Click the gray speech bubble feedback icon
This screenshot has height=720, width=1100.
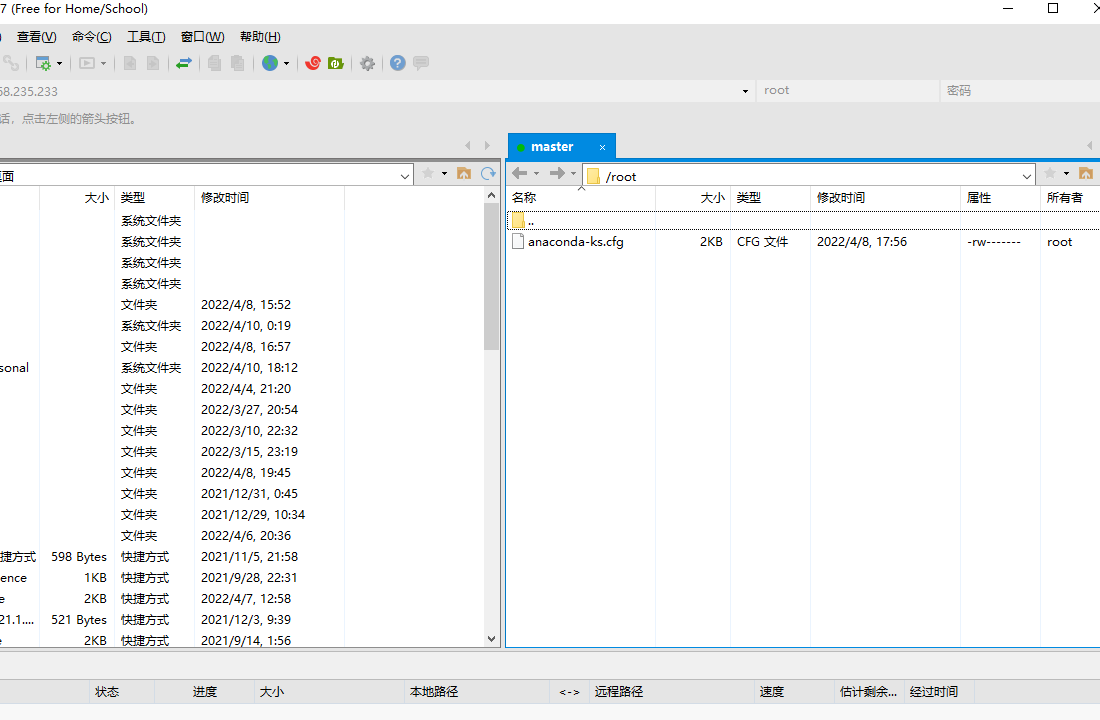pyautogui.click(x=421, y=63)
